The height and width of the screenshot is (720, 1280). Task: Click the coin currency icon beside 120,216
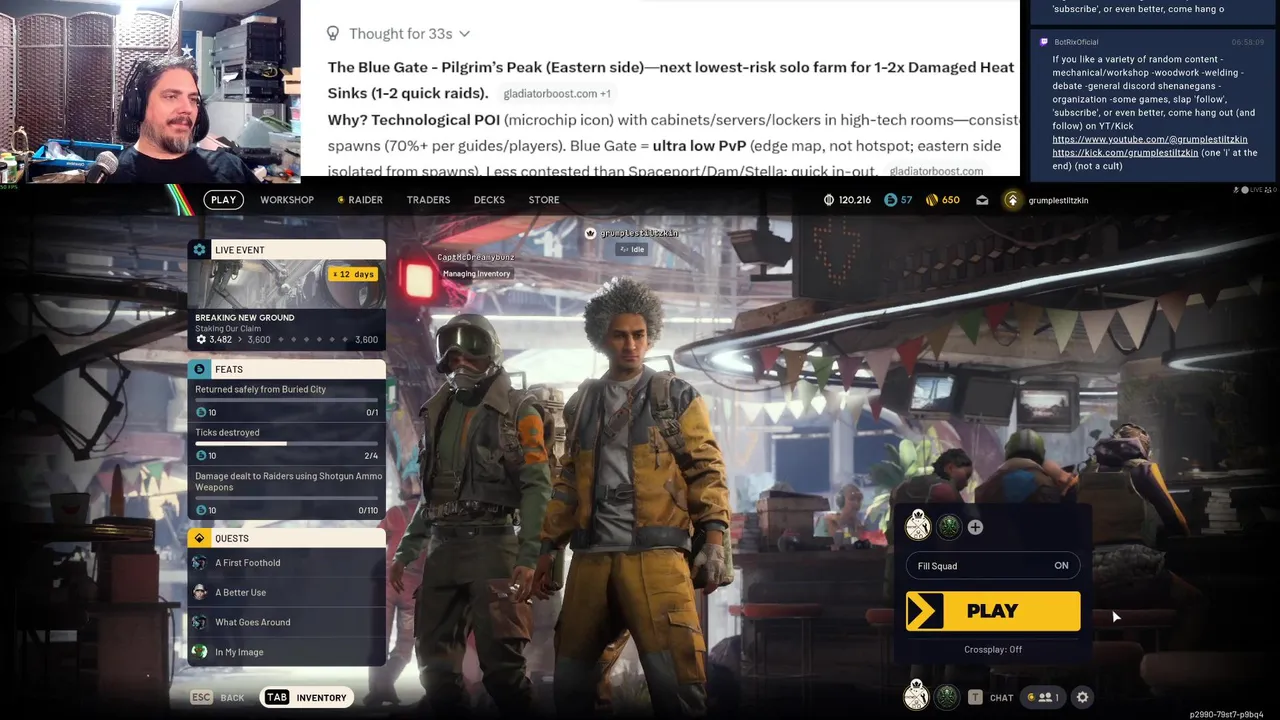pyautogui.click(x=829, y=200)
